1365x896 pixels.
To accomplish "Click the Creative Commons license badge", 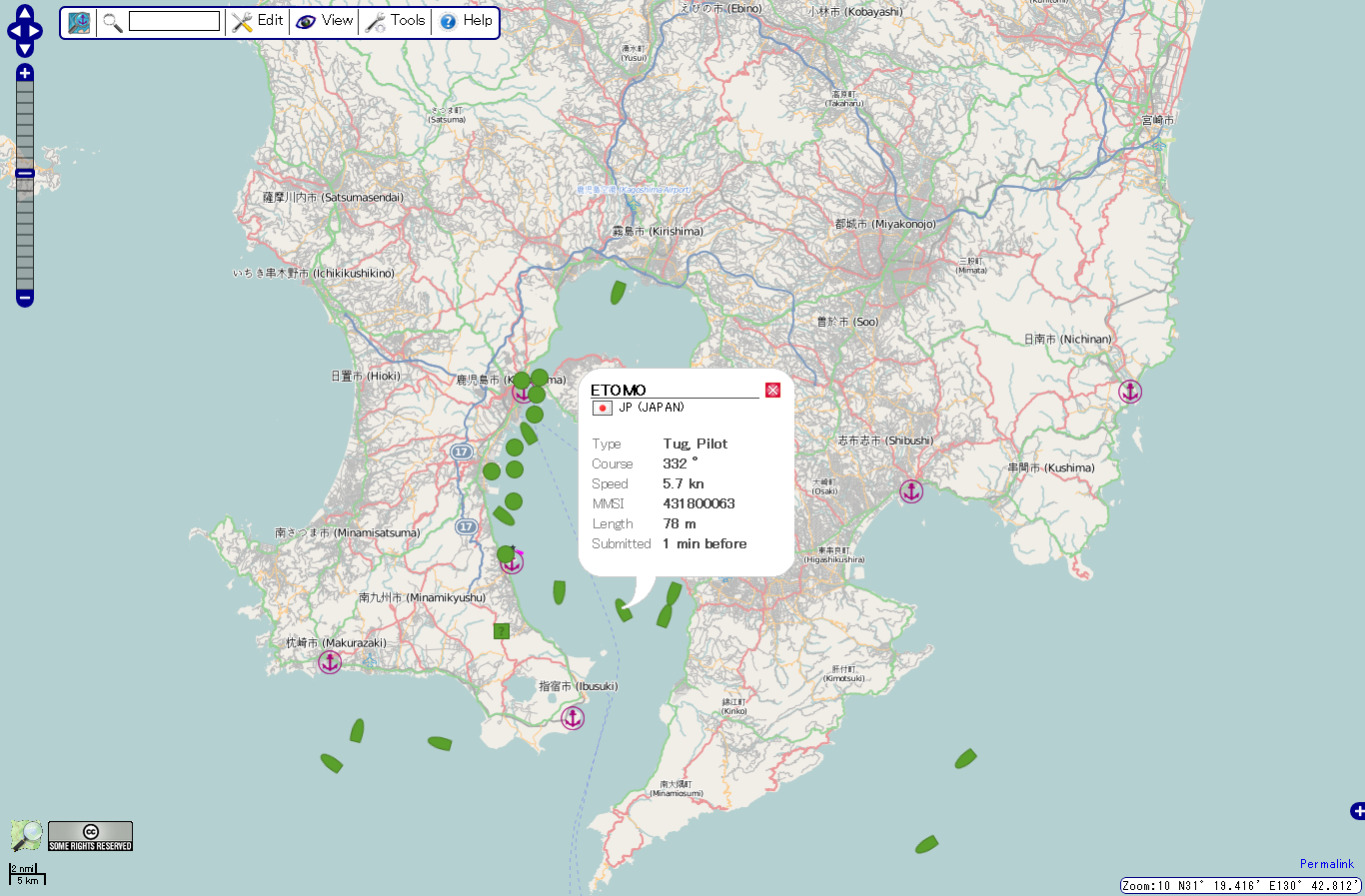I will (x=90, y=836).
